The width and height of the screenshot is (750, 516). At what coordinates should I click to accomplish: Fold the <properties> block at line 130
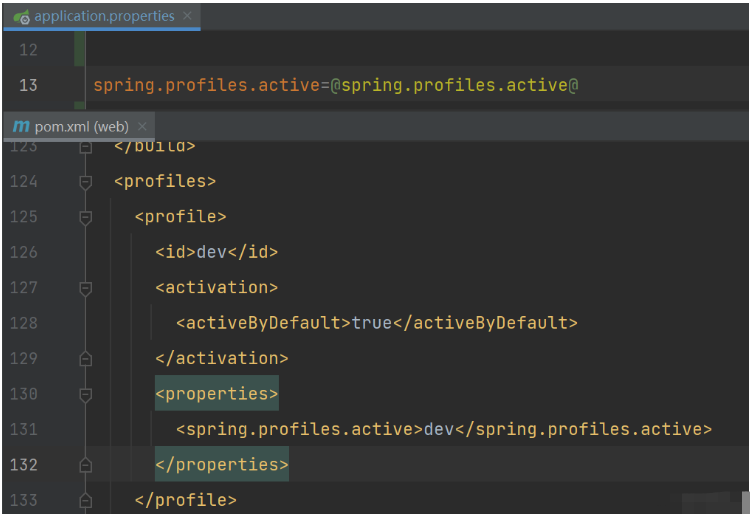click(86, 394)
